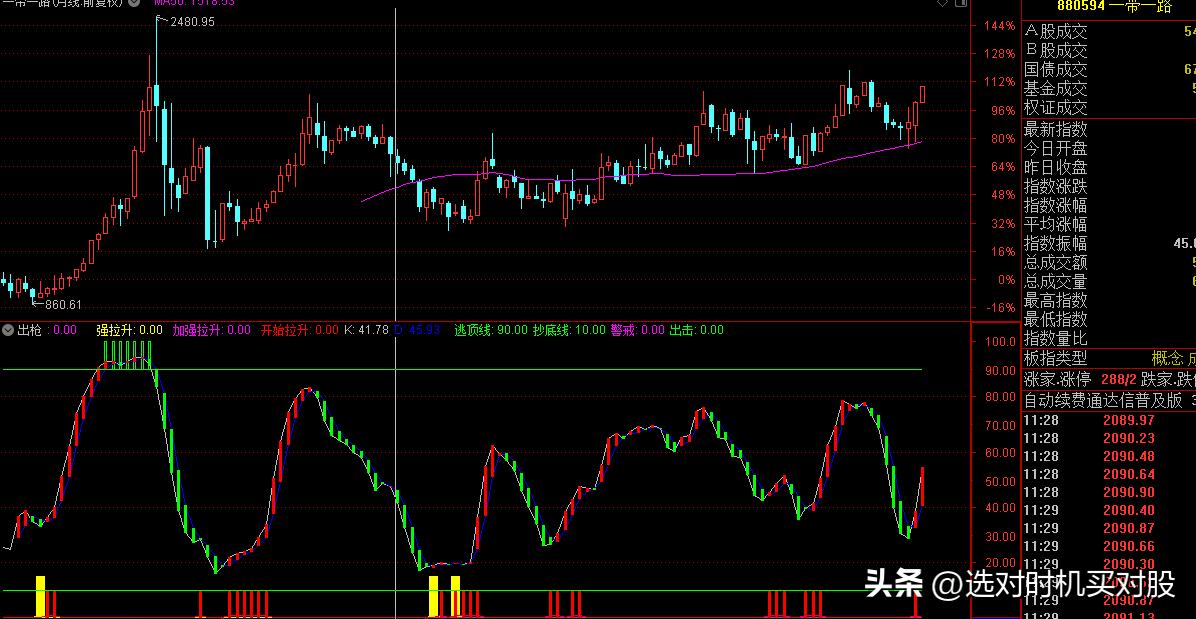
Task: Select the 权证成交 row
Action: pyautogui.click(x=1109, y=107)
